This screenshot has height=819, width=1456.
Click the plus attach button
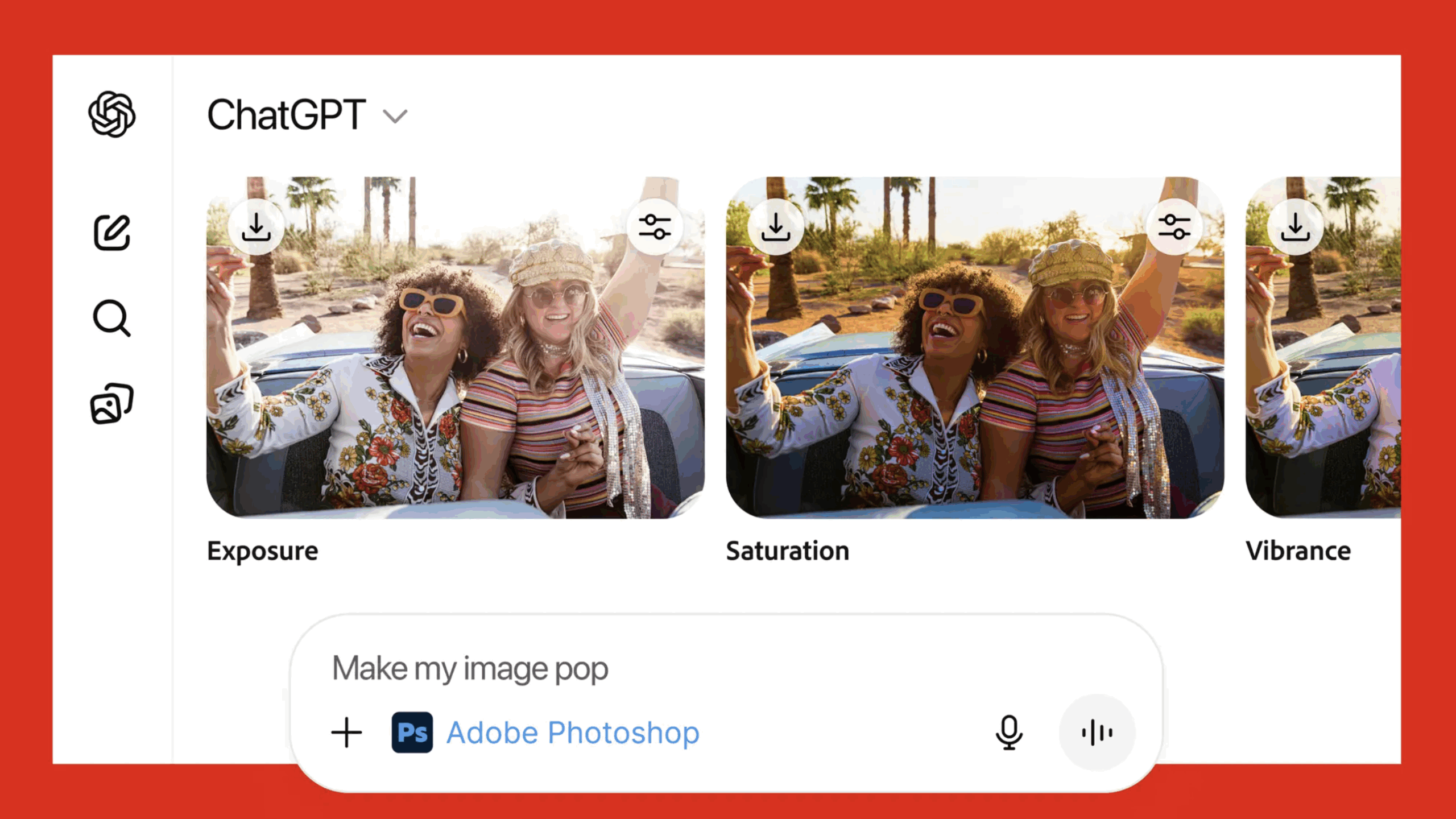point(346,733)
